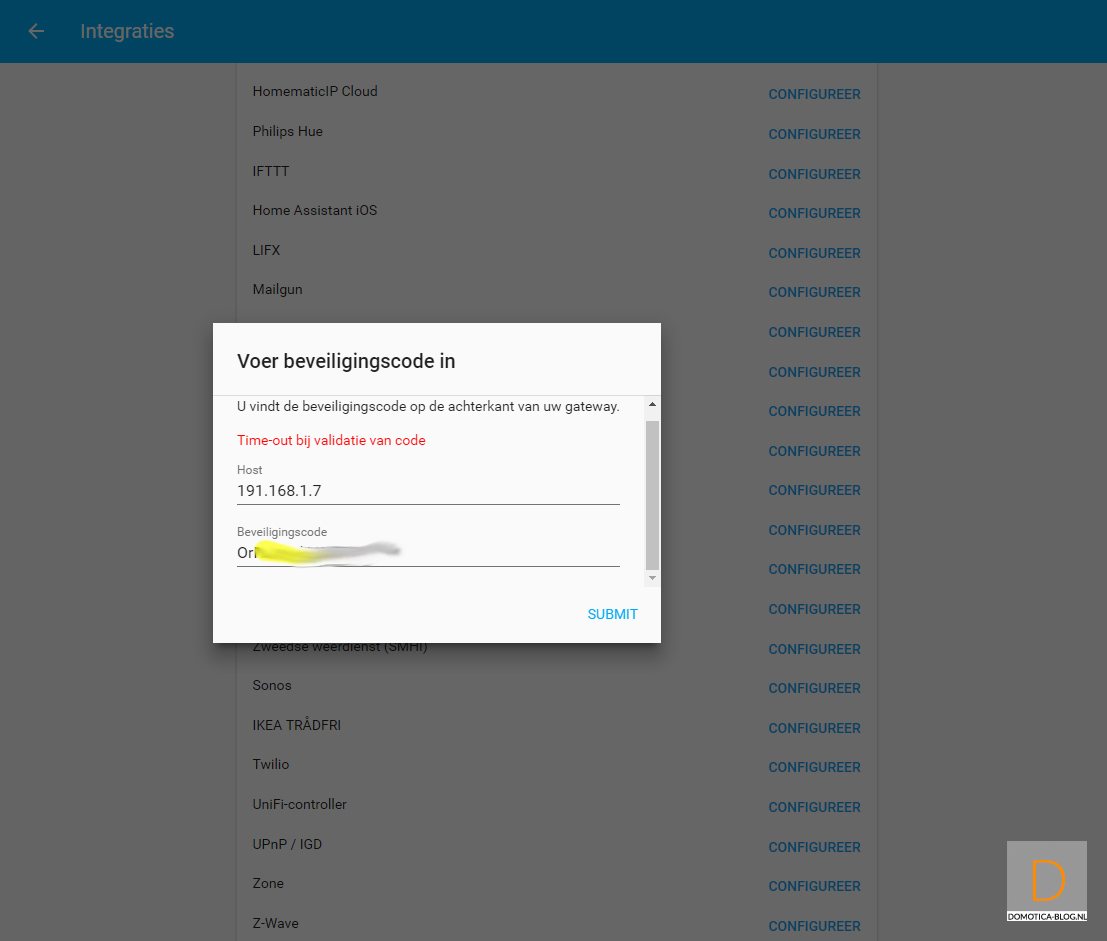Image resolution: width=1107 pixels, height=941 pixels.
Task: Configure the Home Assistant iOS integration
Action: 814,213
